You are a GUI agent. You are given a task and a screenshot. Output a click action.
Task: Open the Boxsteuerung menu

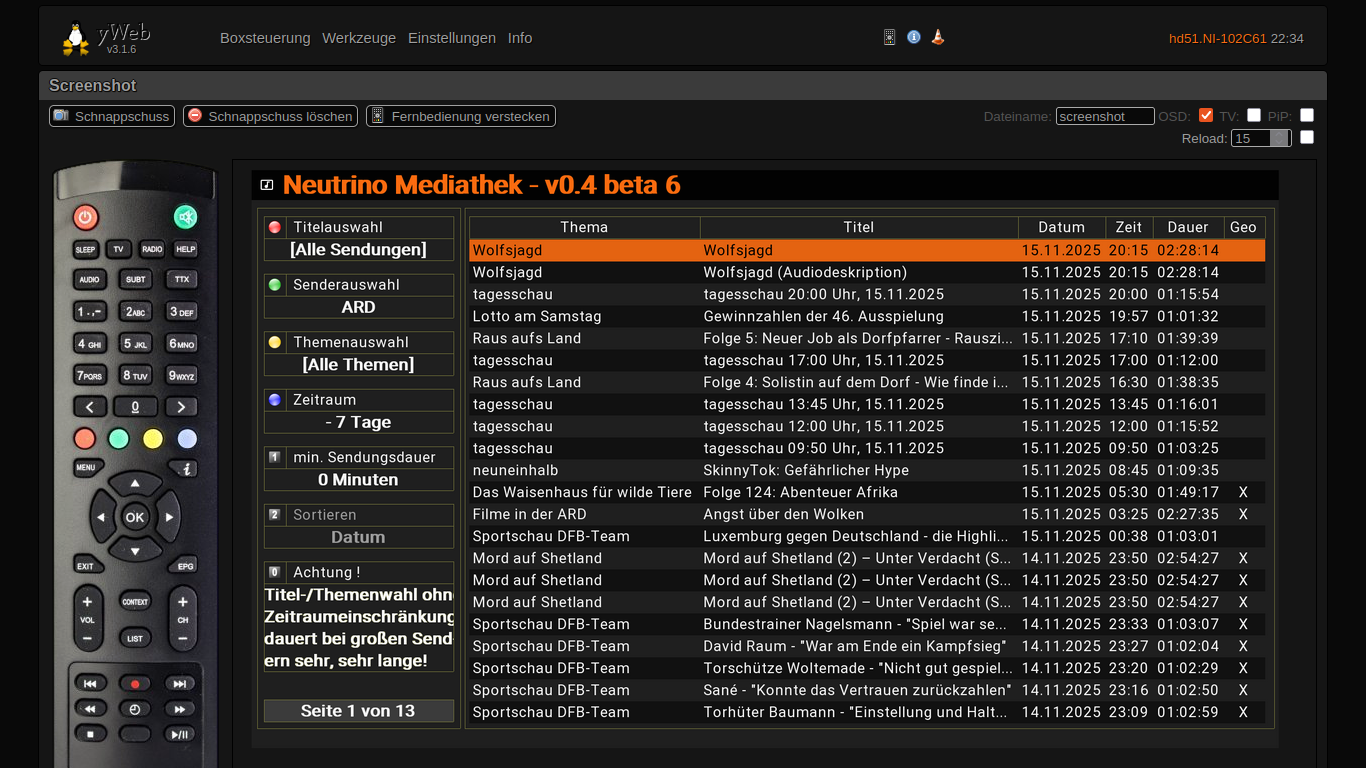coord(265,38)
